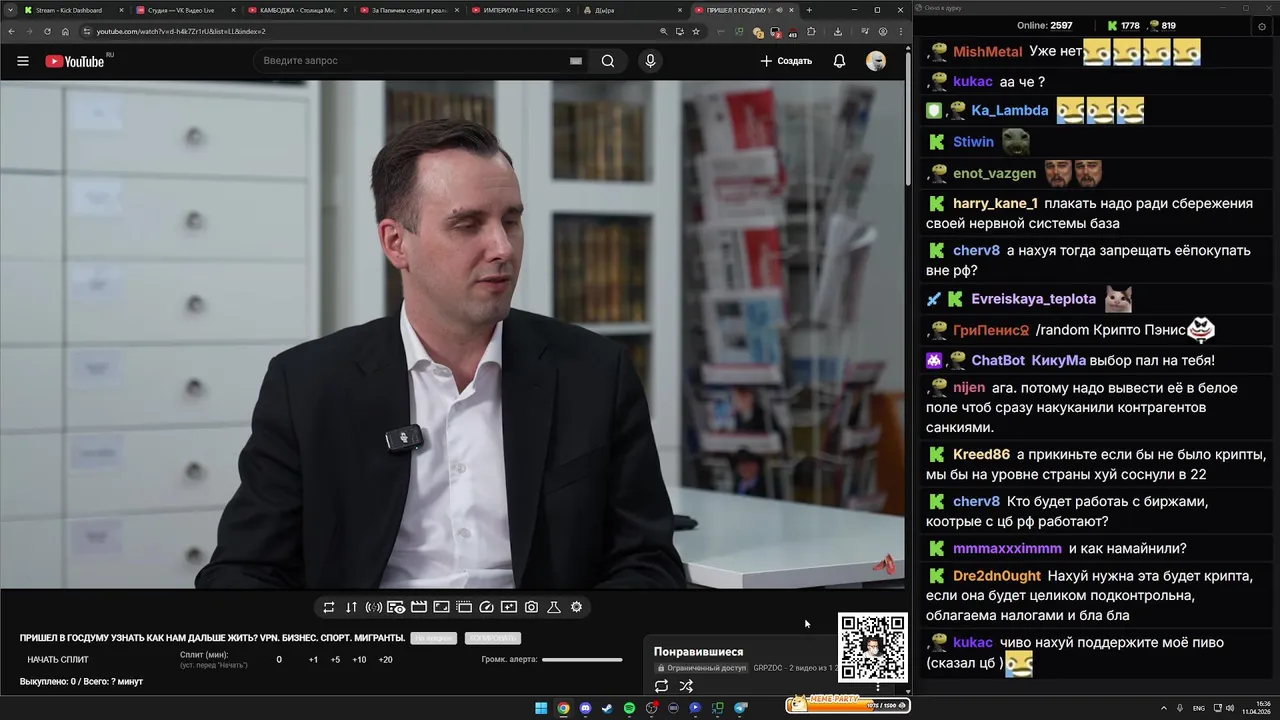Open the zoom magnifier in the address bar
Viewport: 1280px width, 720px height.
664,31
